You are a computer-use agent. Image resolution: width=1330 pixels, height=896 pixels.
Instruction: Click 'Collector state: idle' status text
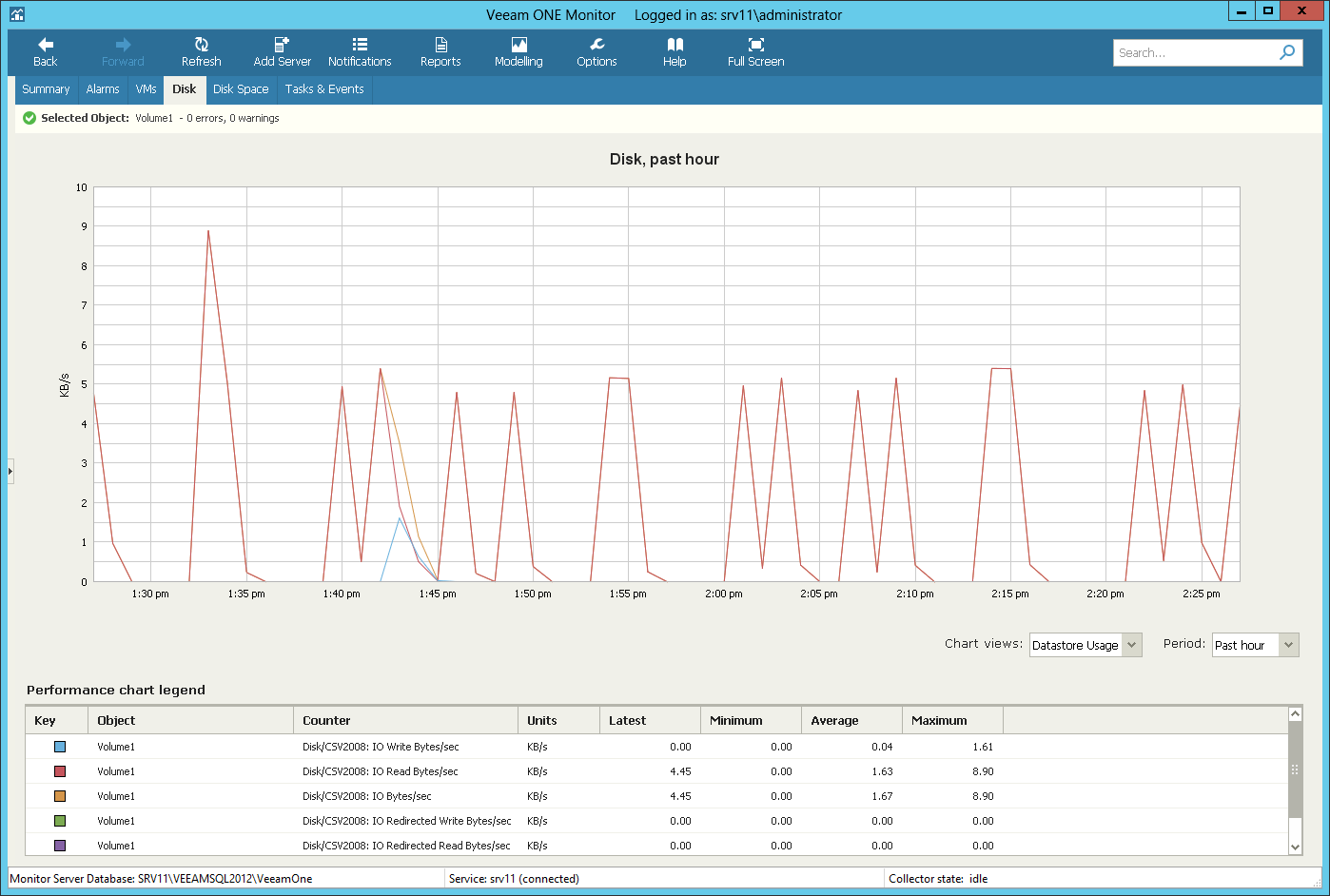point(938,879)
